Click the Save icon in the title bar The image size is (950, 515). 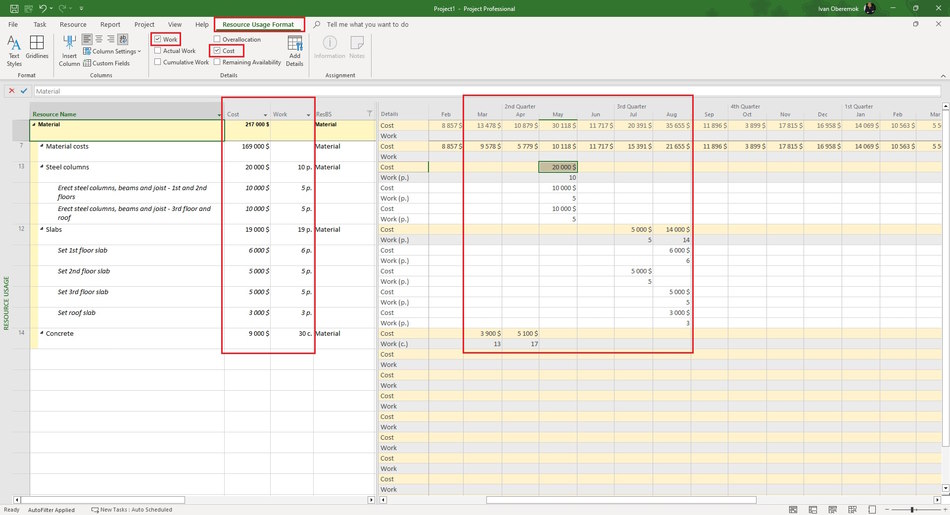coord(14,8)
